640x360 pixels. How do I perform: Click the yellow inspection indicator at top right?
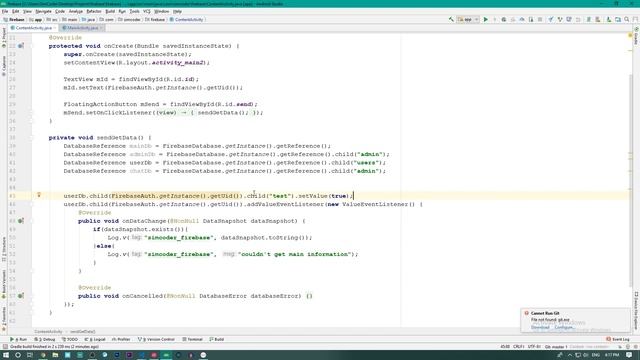(630, 36)
